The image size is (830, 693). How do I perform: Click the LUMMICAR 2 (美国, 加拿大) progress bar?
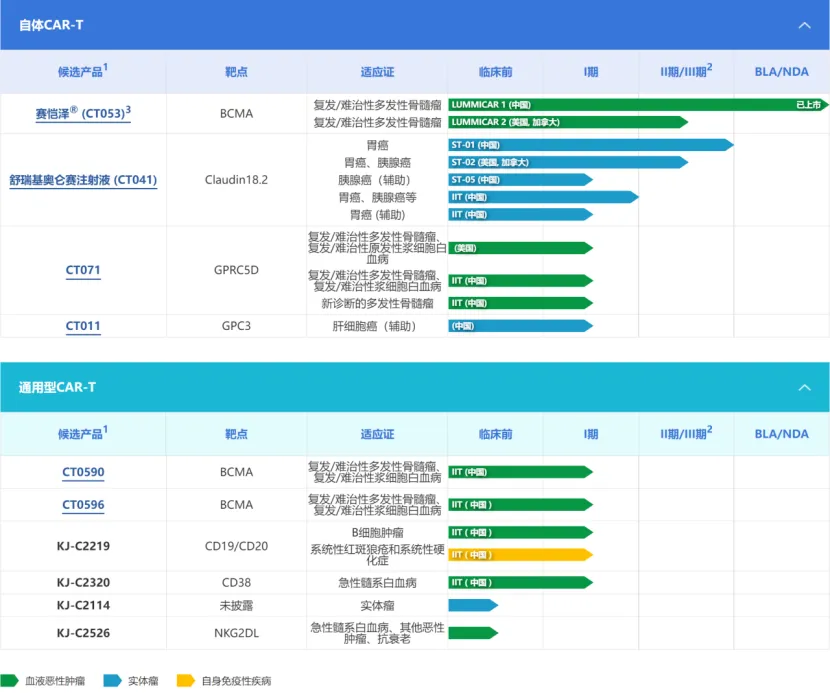(x=567, y=122)
